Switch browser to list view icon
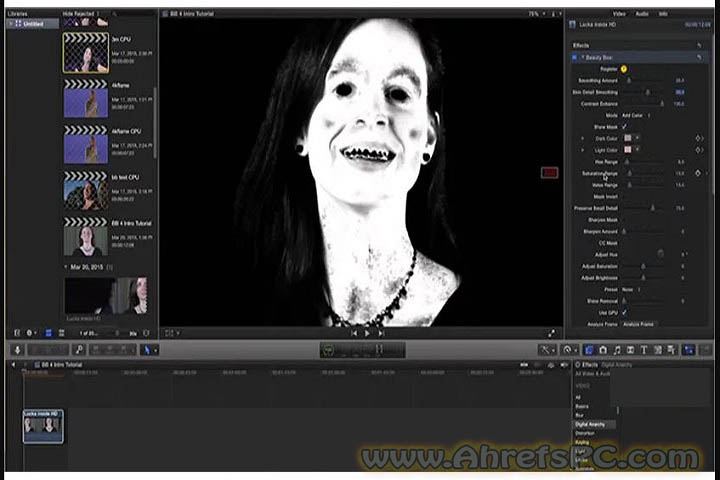Screen dimensions: 720x480 click(61, 333)
